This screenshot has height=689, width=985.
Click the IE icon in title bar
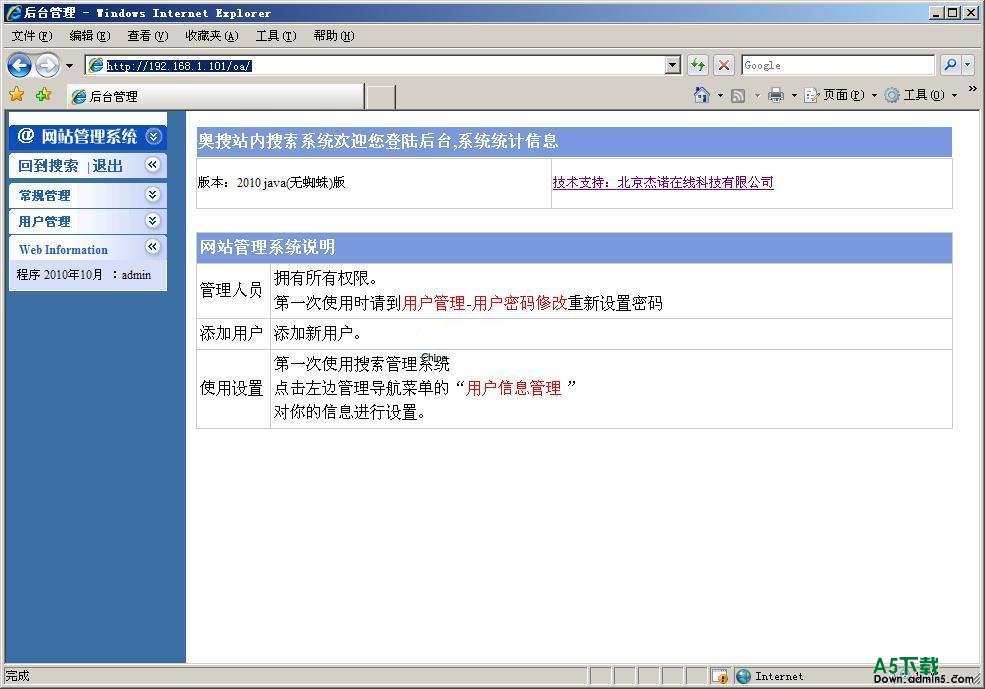coord(13,13)
